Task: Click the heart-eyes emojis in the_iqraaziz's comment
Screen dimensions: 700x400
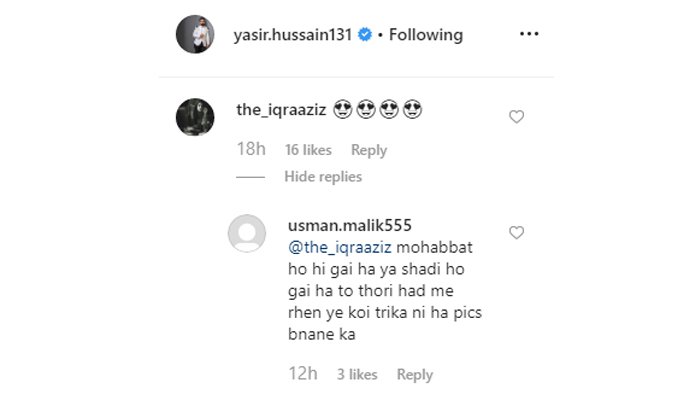Action: (x=376, y=108)
